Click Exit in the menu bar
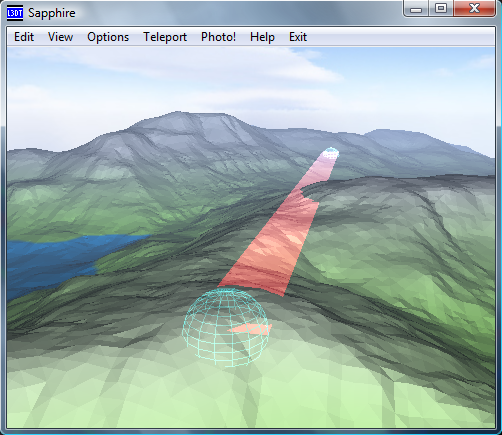502x435 pixels. click(298, 37)
